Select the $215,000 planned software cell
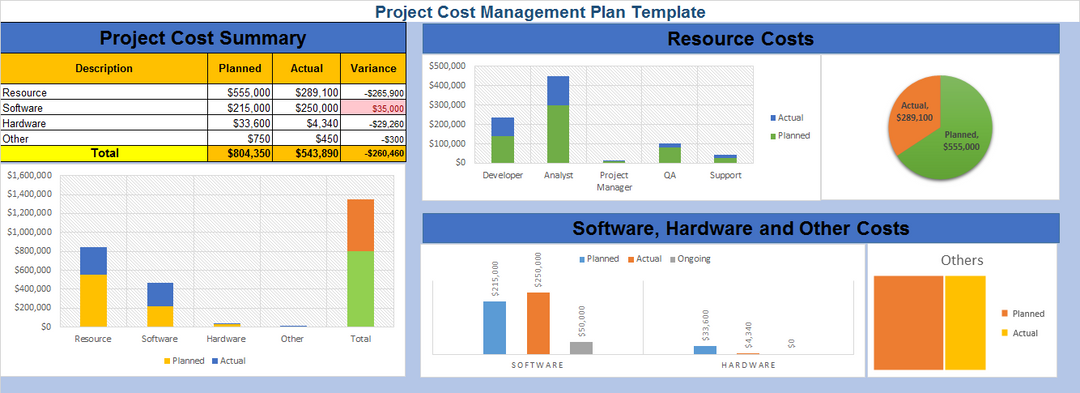This screenshot has width=1080, height=393. (x=240, y=108)
